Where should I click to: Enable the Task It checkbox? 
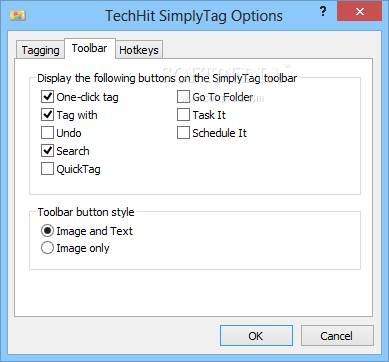pyautogui.click(x=183, y=115)
